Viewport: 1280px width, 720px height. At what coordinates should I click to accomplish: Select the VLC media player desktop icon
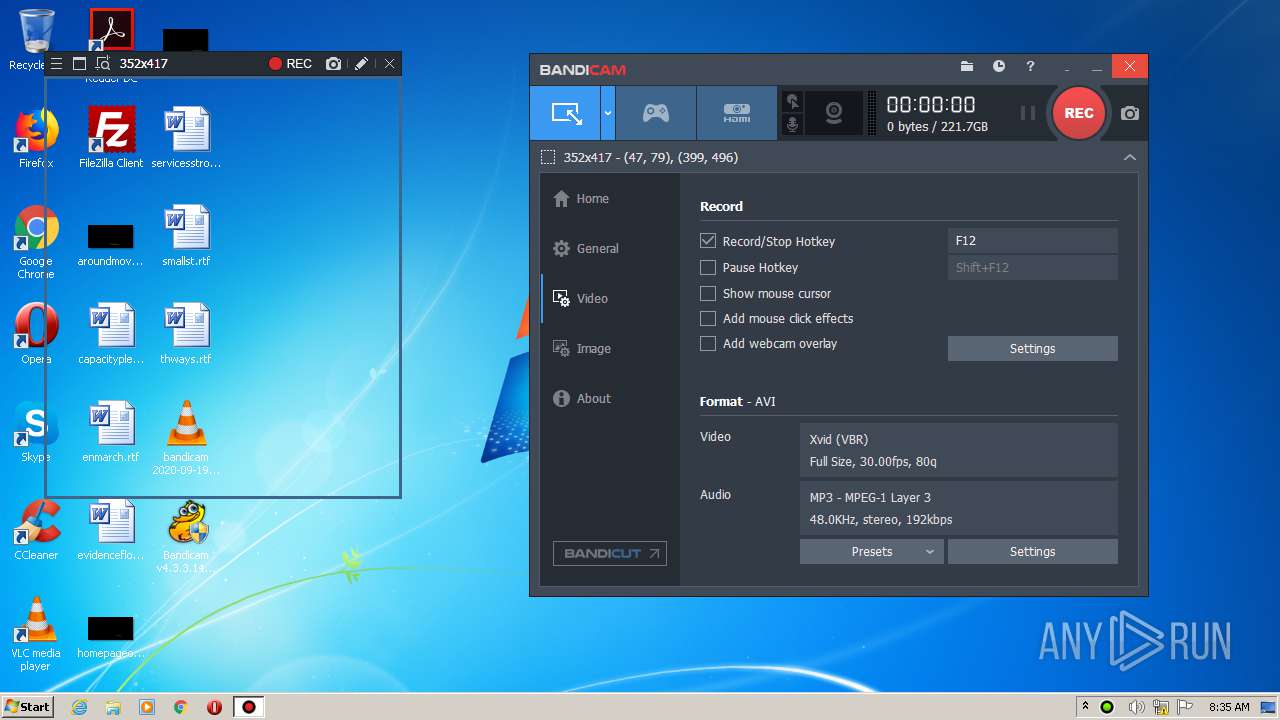click(36, 634)
